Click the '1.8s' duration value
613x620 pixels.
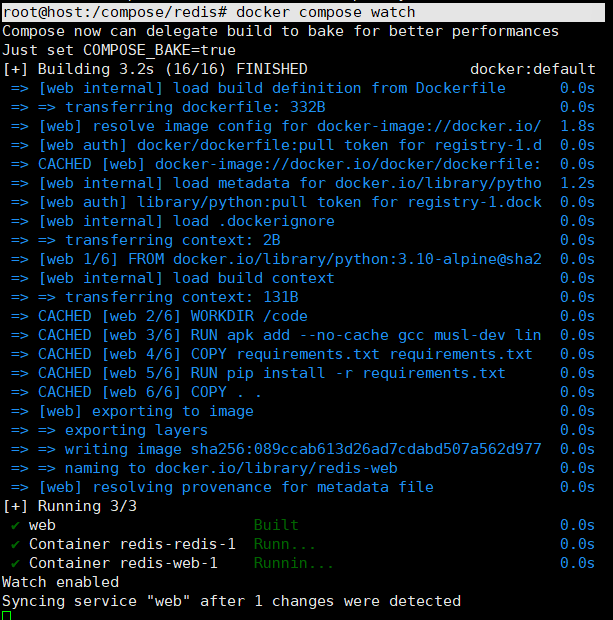point(577,126)
